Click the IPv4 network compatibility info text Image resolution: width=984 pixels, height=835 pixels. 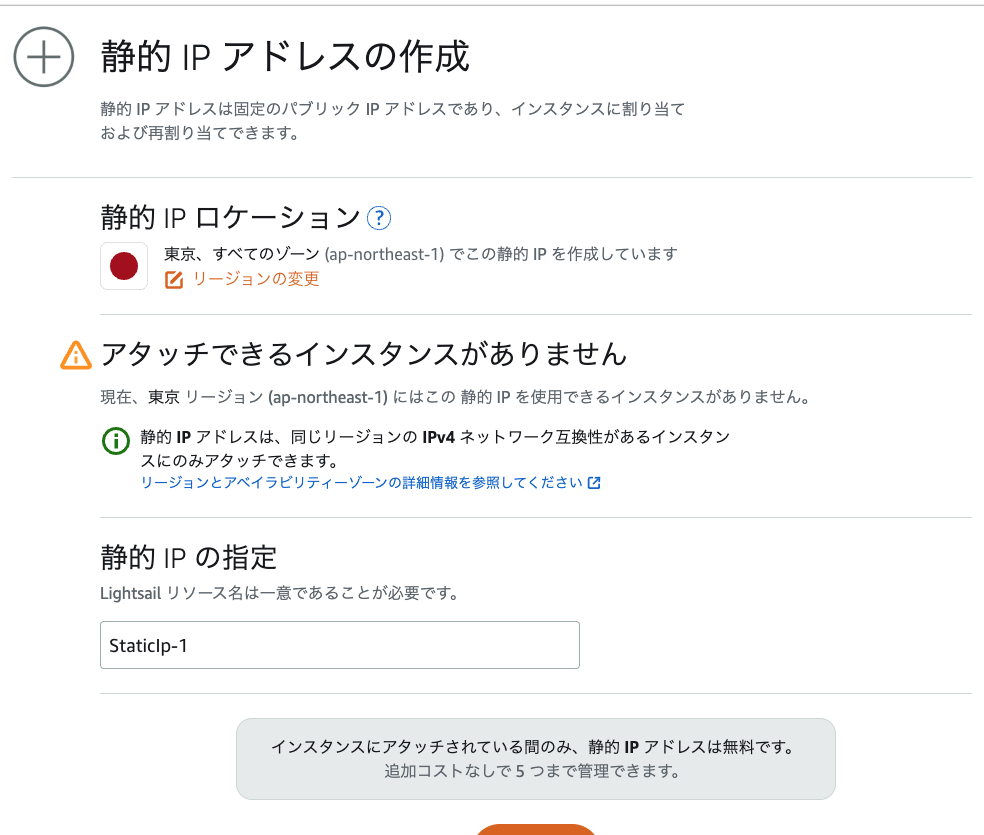[434, 449]
